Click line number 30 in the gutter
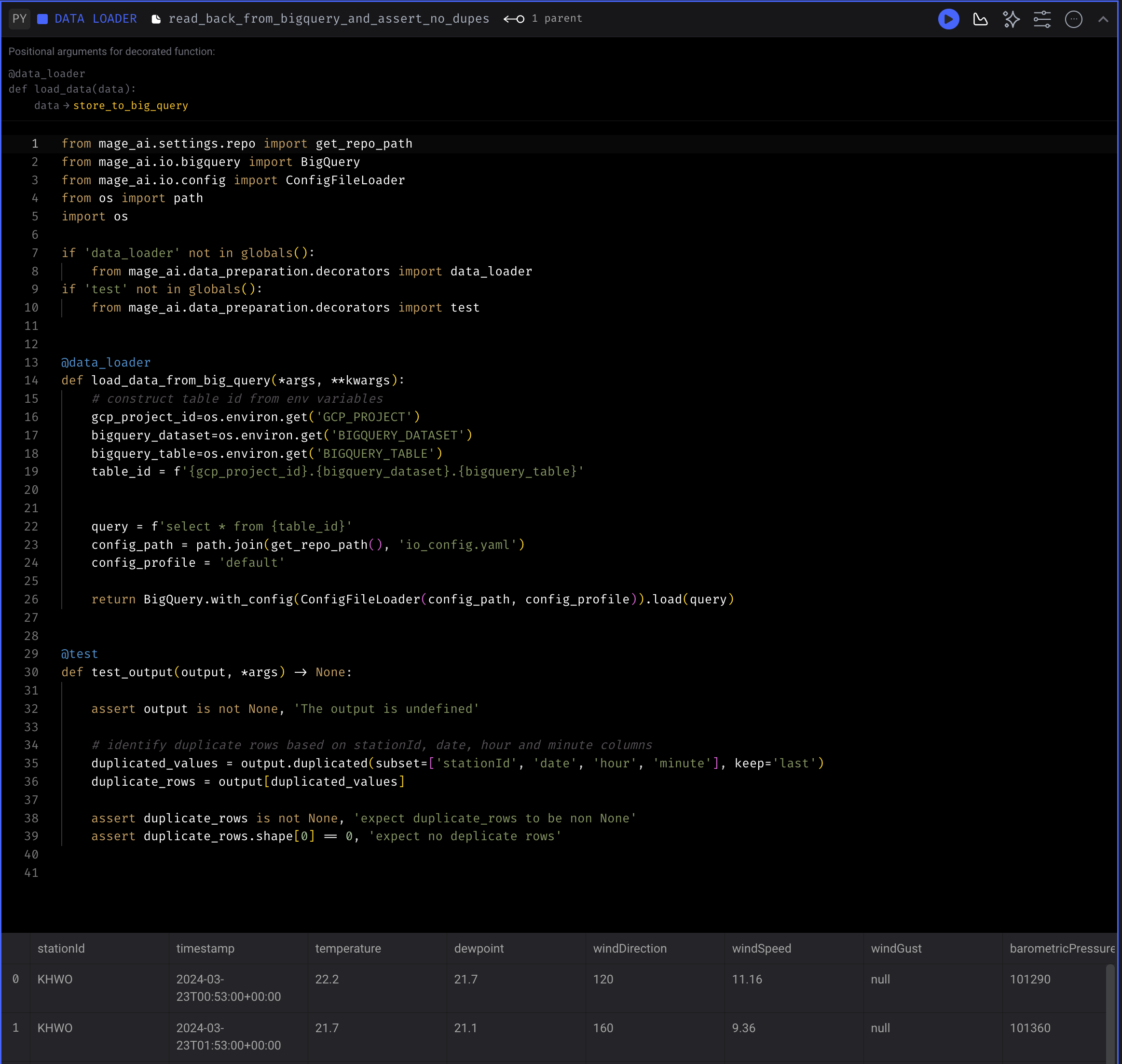 click(x=31, y=672)
